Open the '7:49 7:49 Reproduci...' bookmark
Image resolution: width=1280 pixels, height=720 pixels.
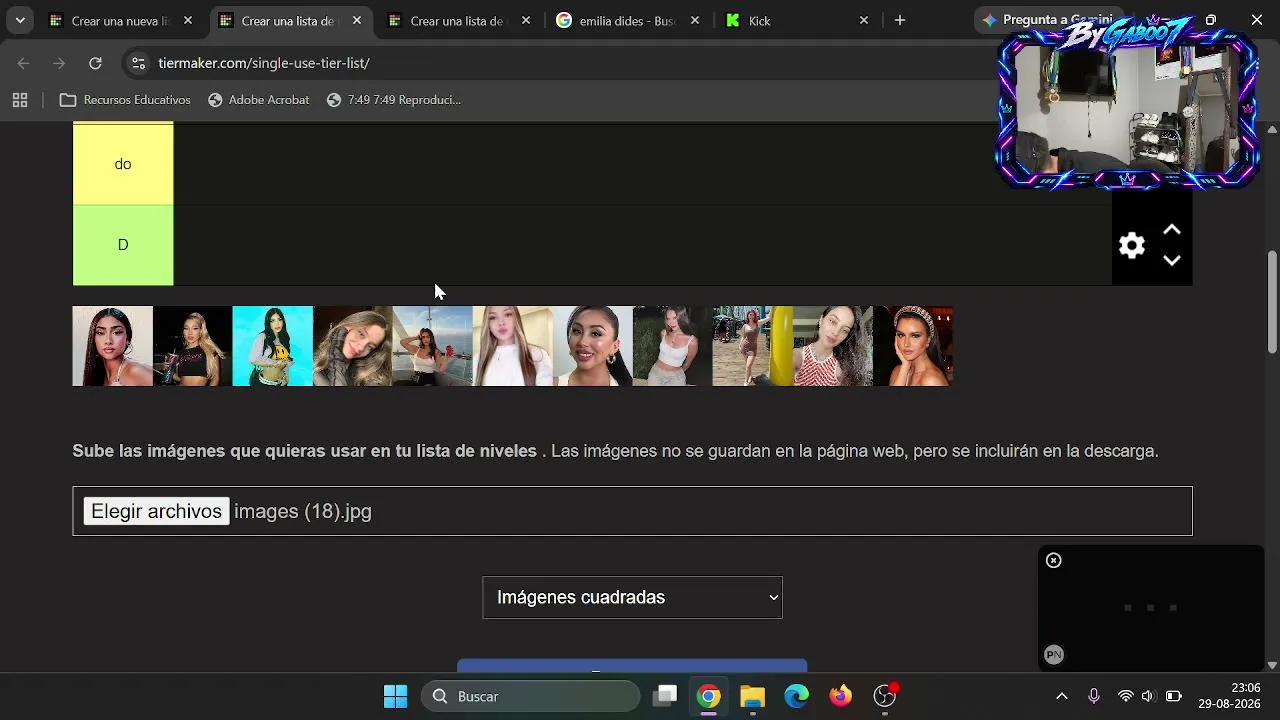394,100
